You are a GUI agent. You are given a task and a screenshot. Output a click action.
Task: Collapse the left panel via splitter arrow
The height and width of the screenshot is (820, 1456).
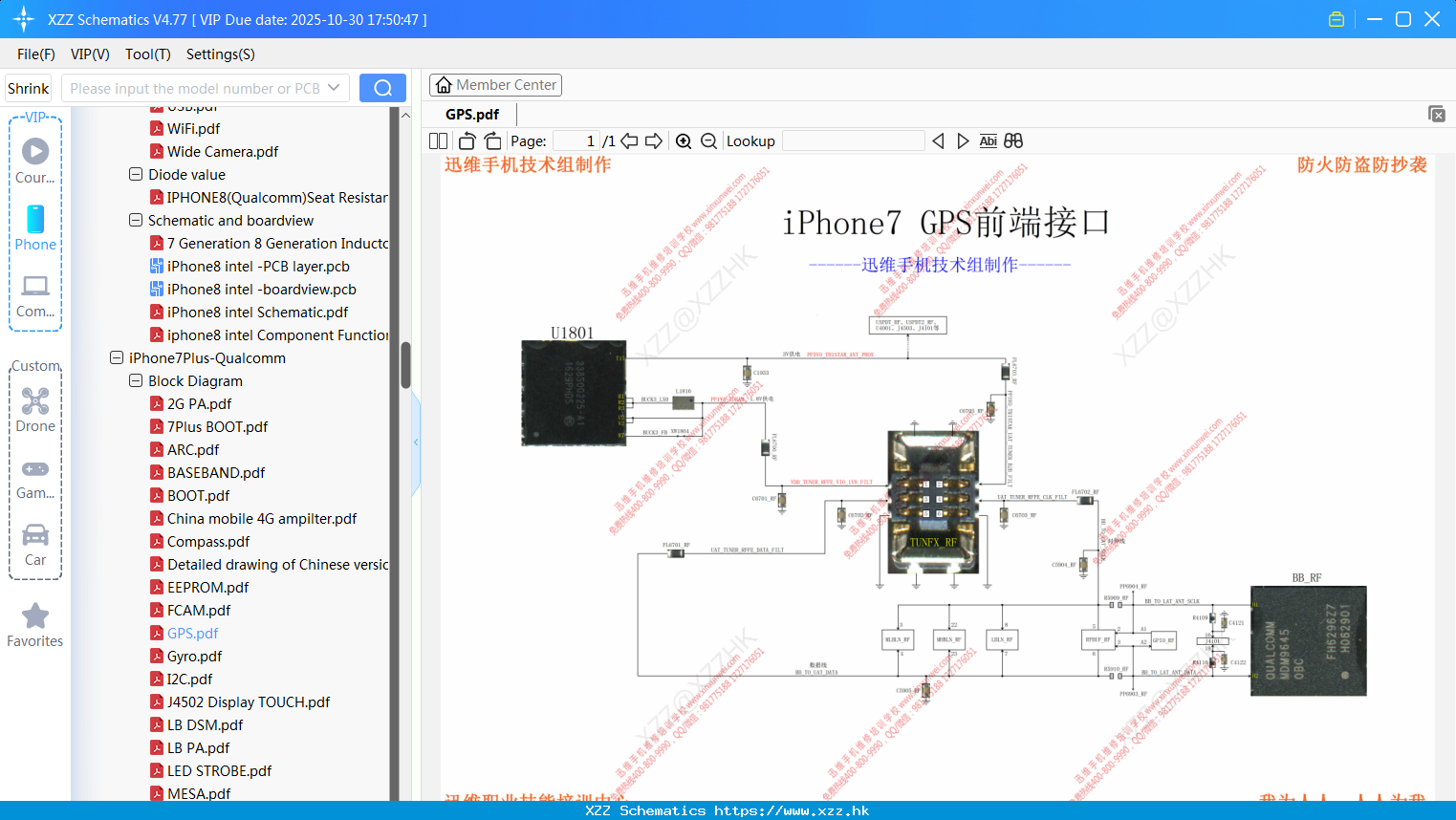coord(416,442)
